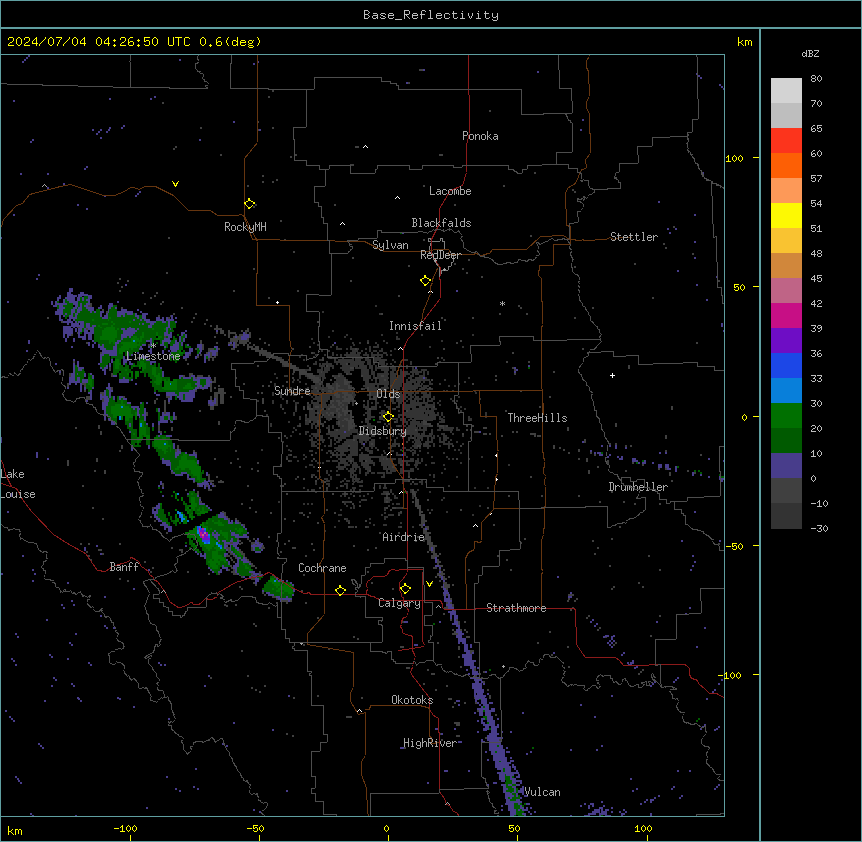Pick the bright yellow 51-54 dBZ swatch
The image size is (862, 842).
786,215
